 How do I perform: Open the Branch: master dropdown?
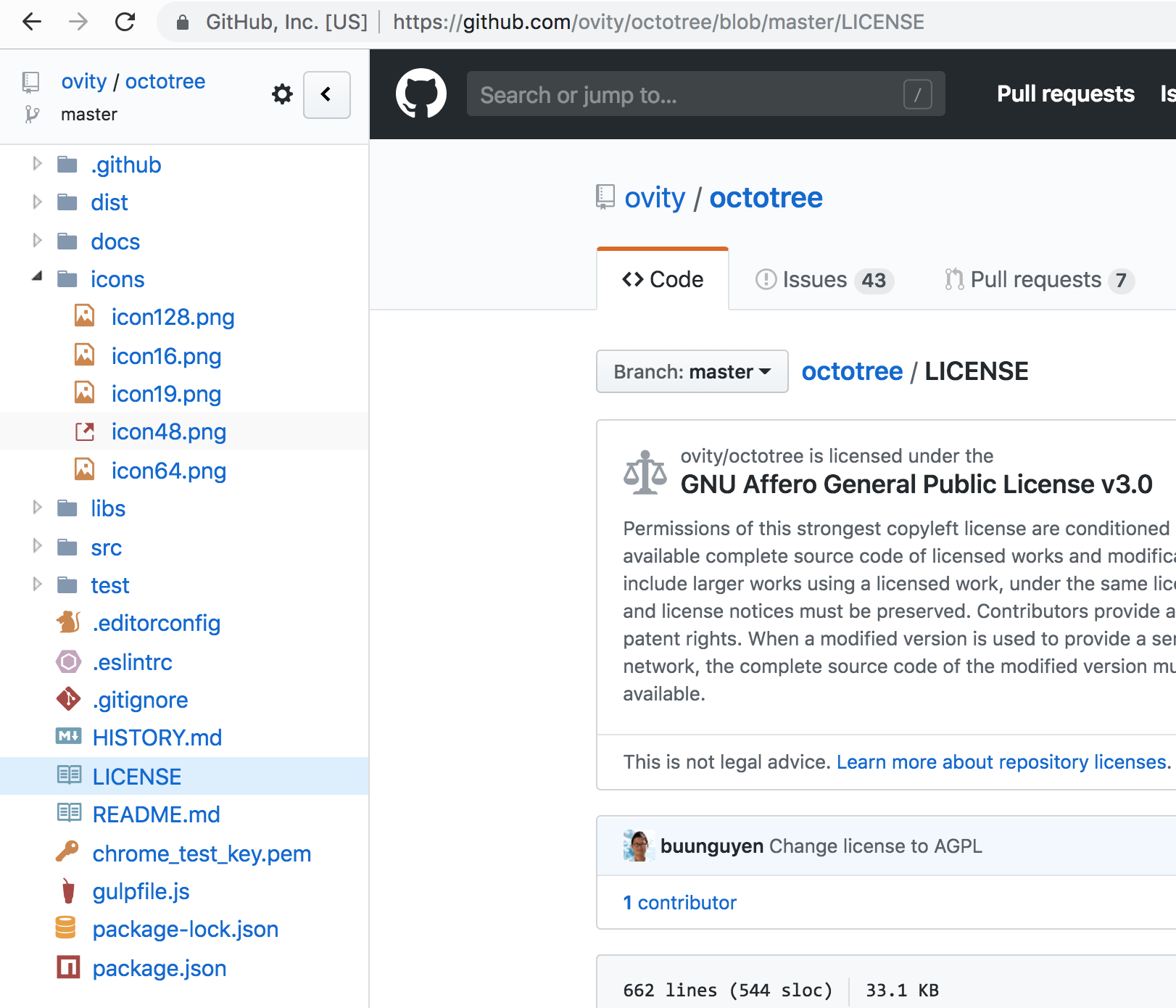click(692, 371)
